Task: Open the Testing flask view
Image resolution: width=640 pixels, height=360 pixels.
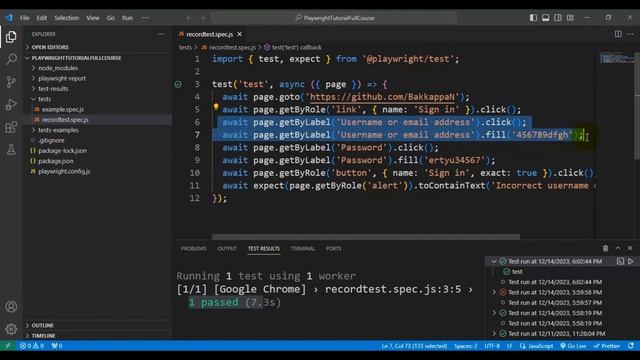Action: click(x=11, y=149)
